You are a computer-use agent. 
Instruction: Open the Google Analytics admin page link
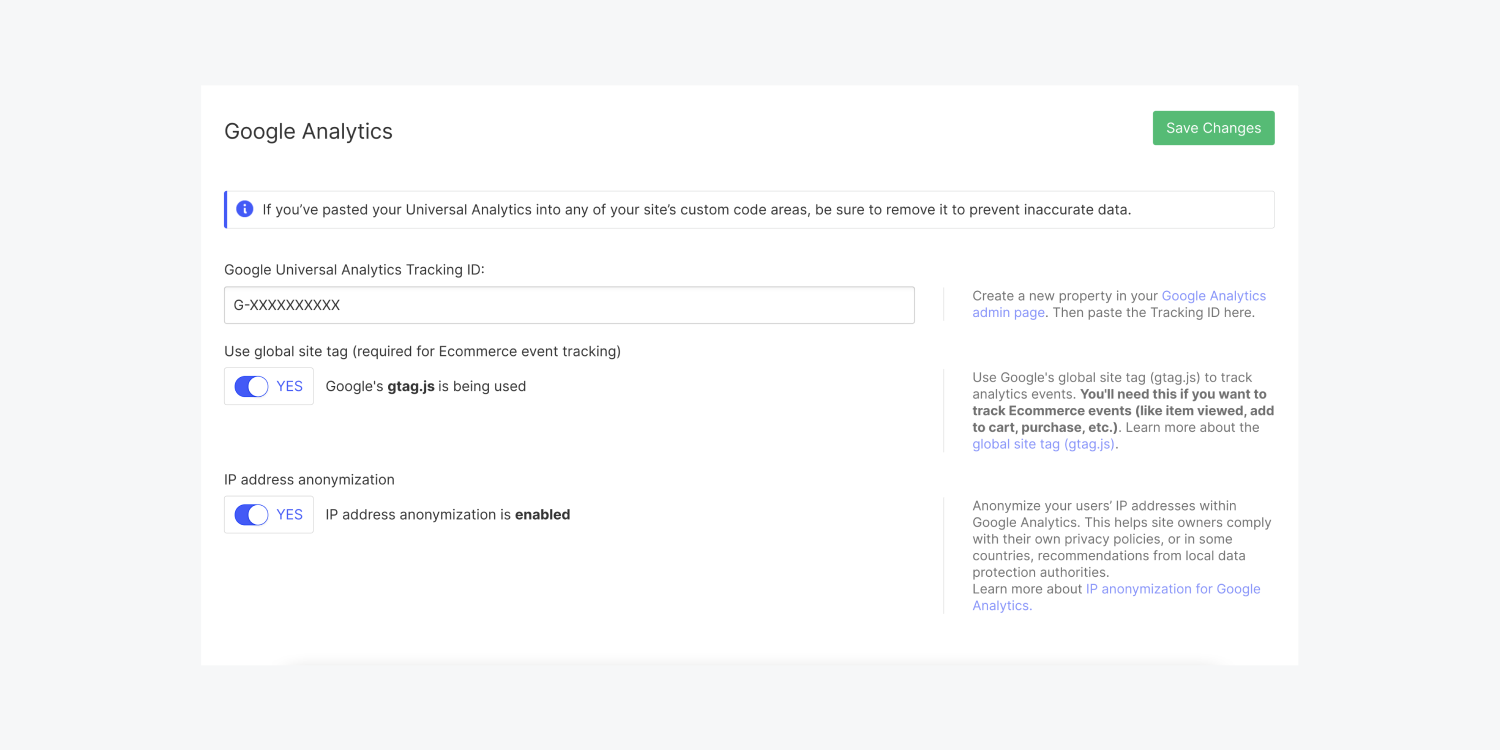(1213, 296)
